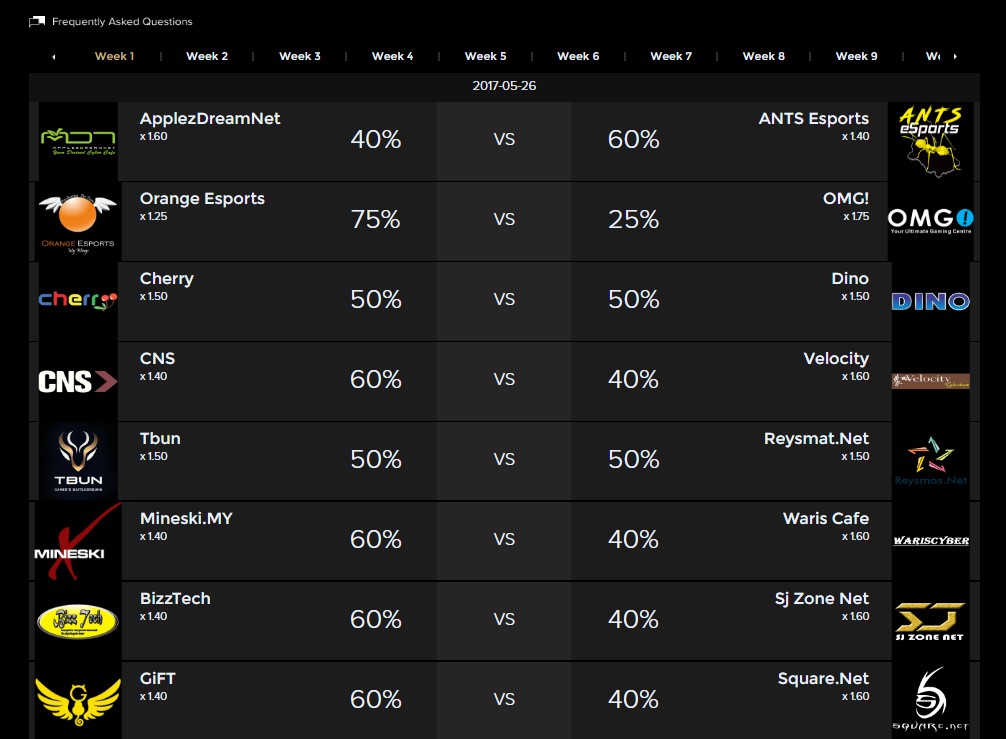
Task: Select the Week 9 tab
Action: pyautogui.click(x=856, y=56)
